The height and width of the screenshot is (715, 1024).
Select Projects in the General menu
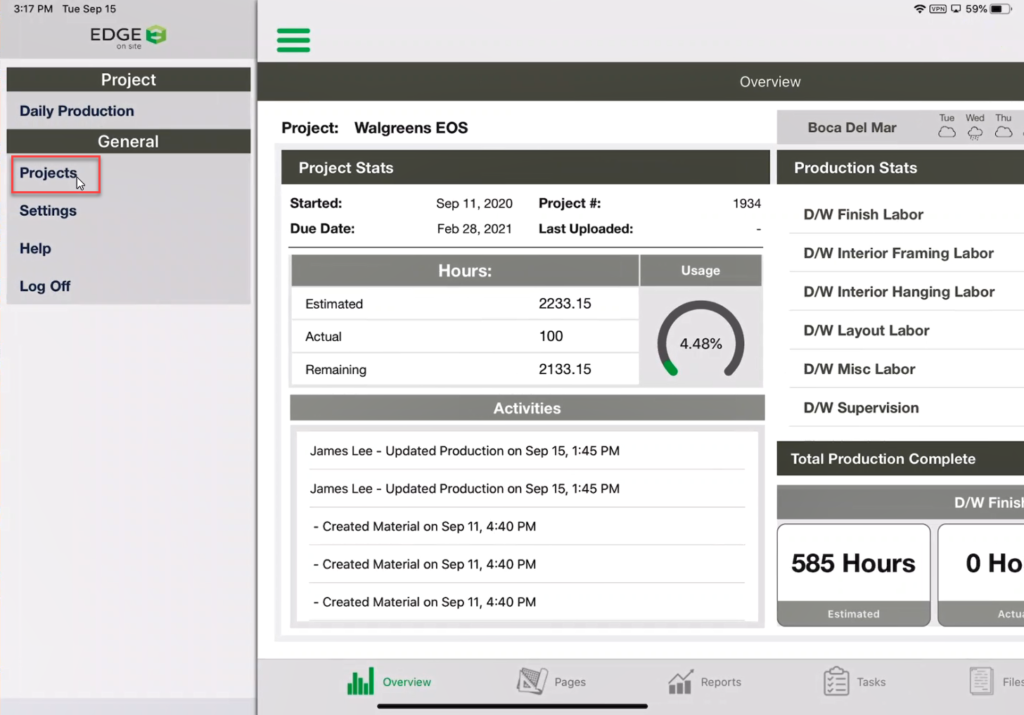[48, 173]
